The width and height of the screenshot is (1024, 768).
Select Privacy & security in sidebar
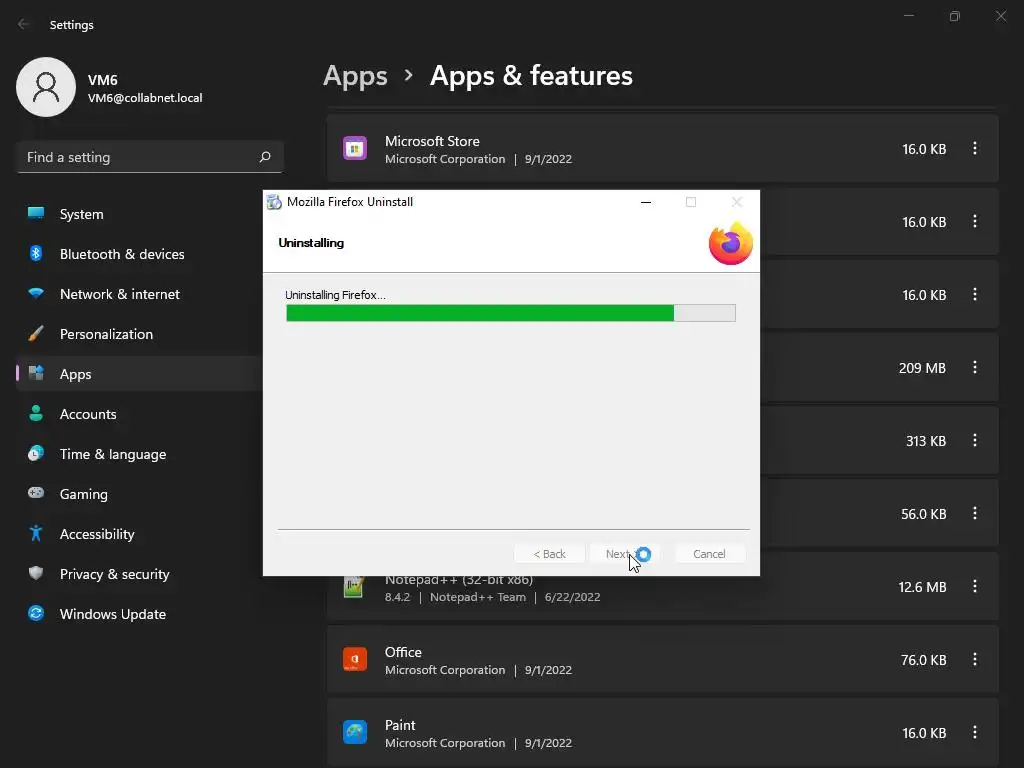[114, 574]
